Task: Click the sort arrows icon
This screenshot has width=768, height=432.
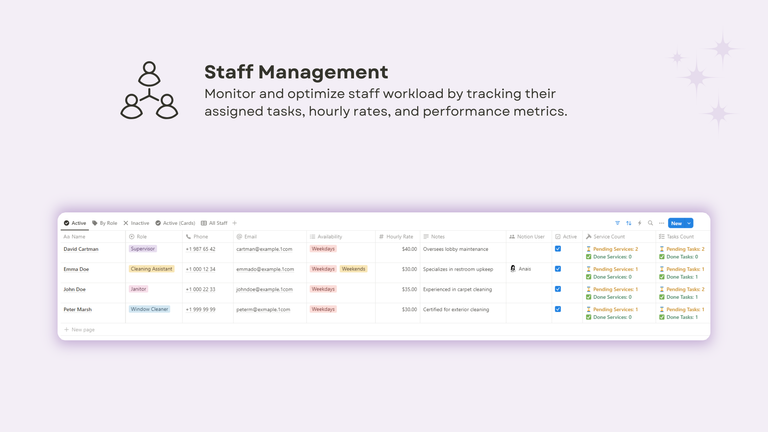Action: tap(628, 223)
